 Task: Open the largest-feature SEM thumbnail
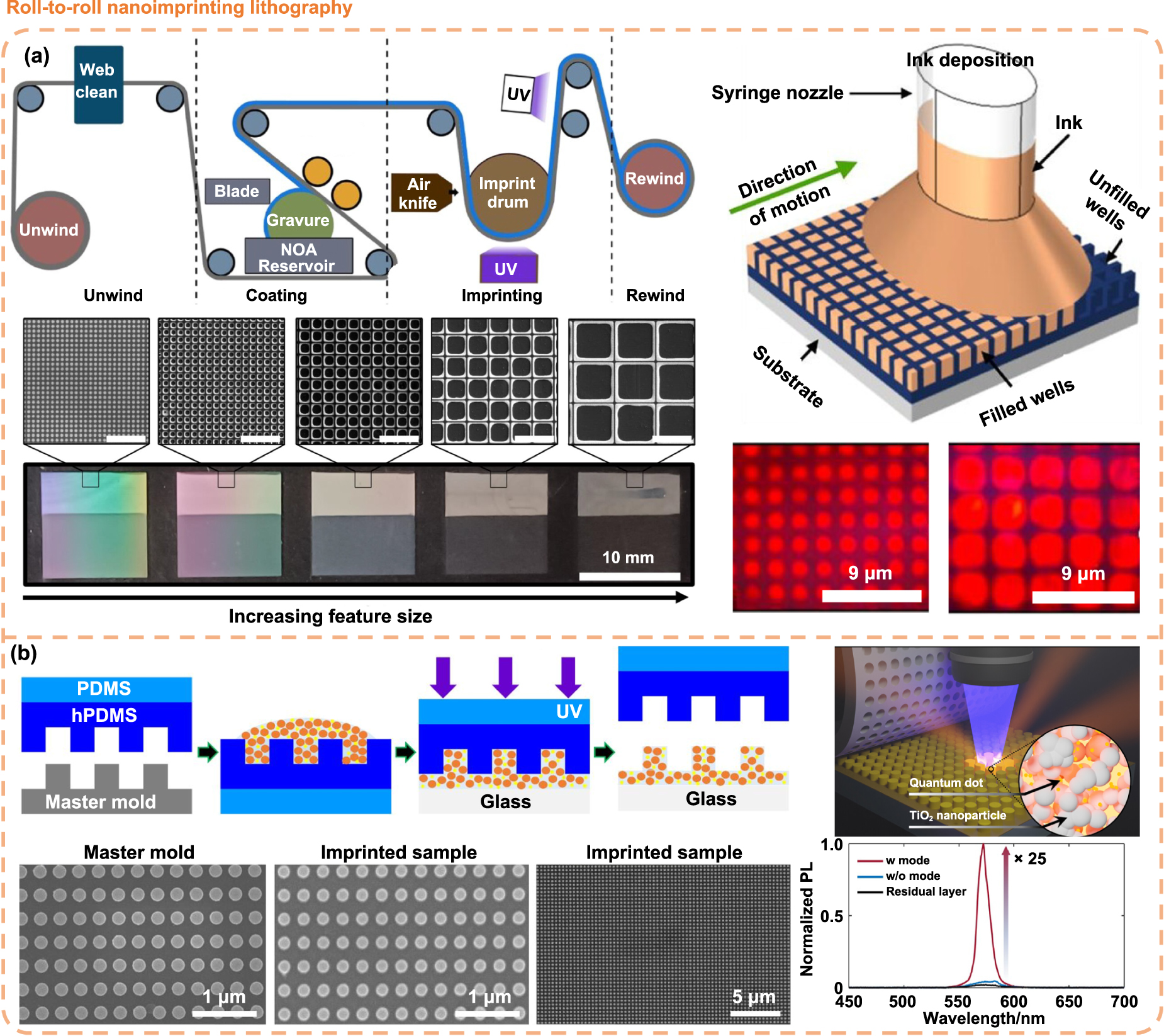[x=632, y=381]
